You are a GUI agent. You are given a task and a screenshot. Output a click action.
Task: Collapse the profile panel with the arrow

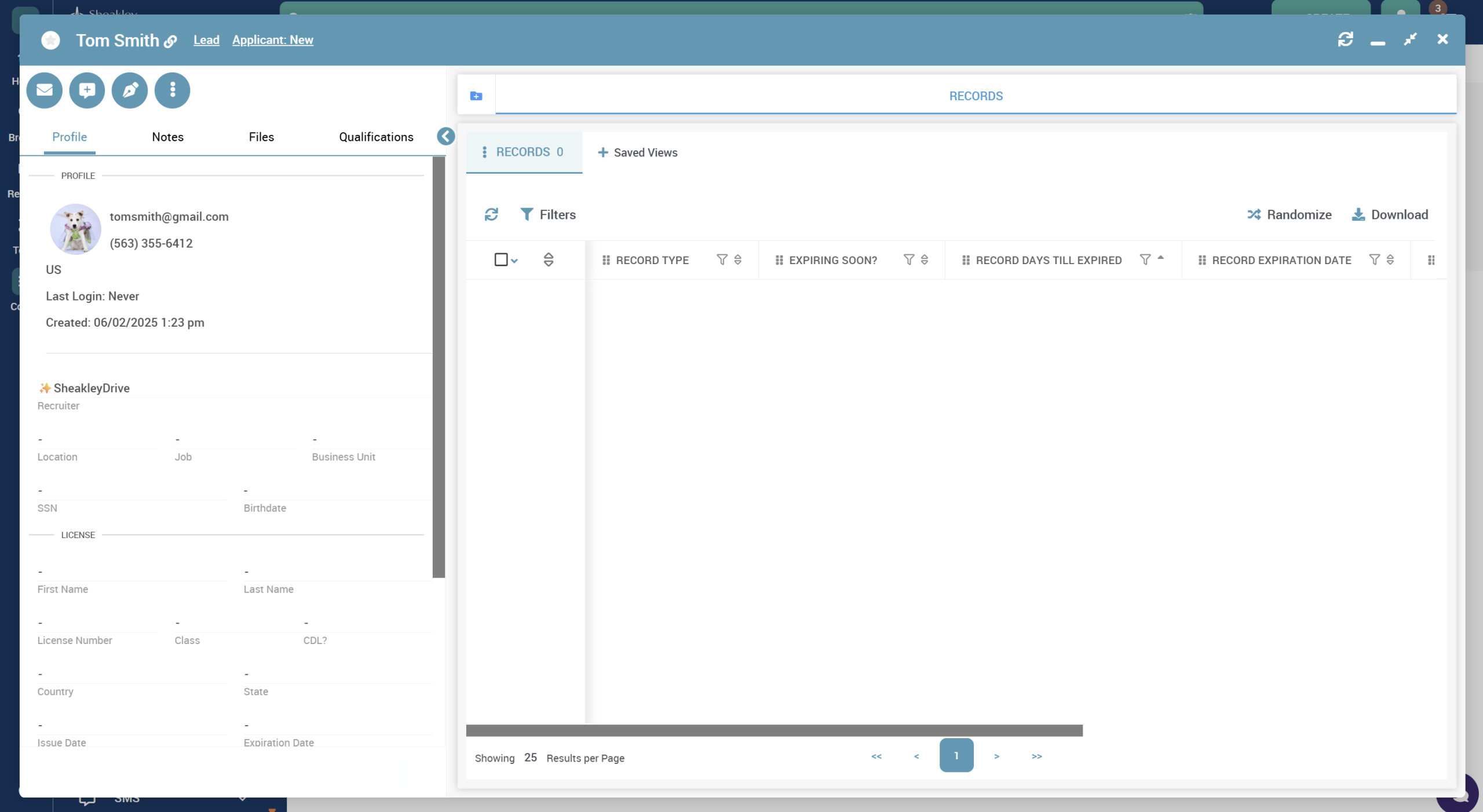click(x=445, y=137)
